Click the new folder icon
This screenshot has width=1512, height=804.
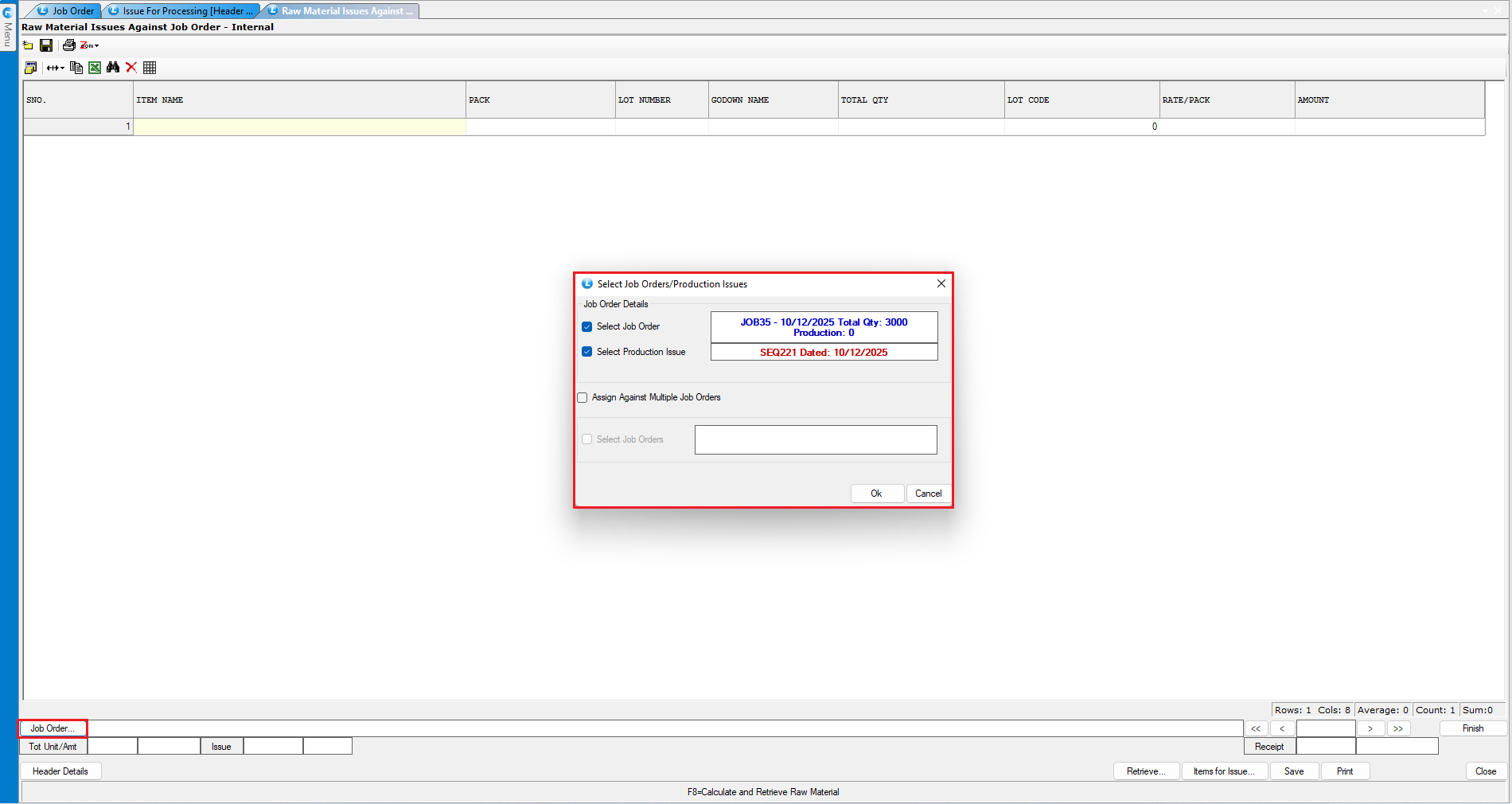point(28,45)
